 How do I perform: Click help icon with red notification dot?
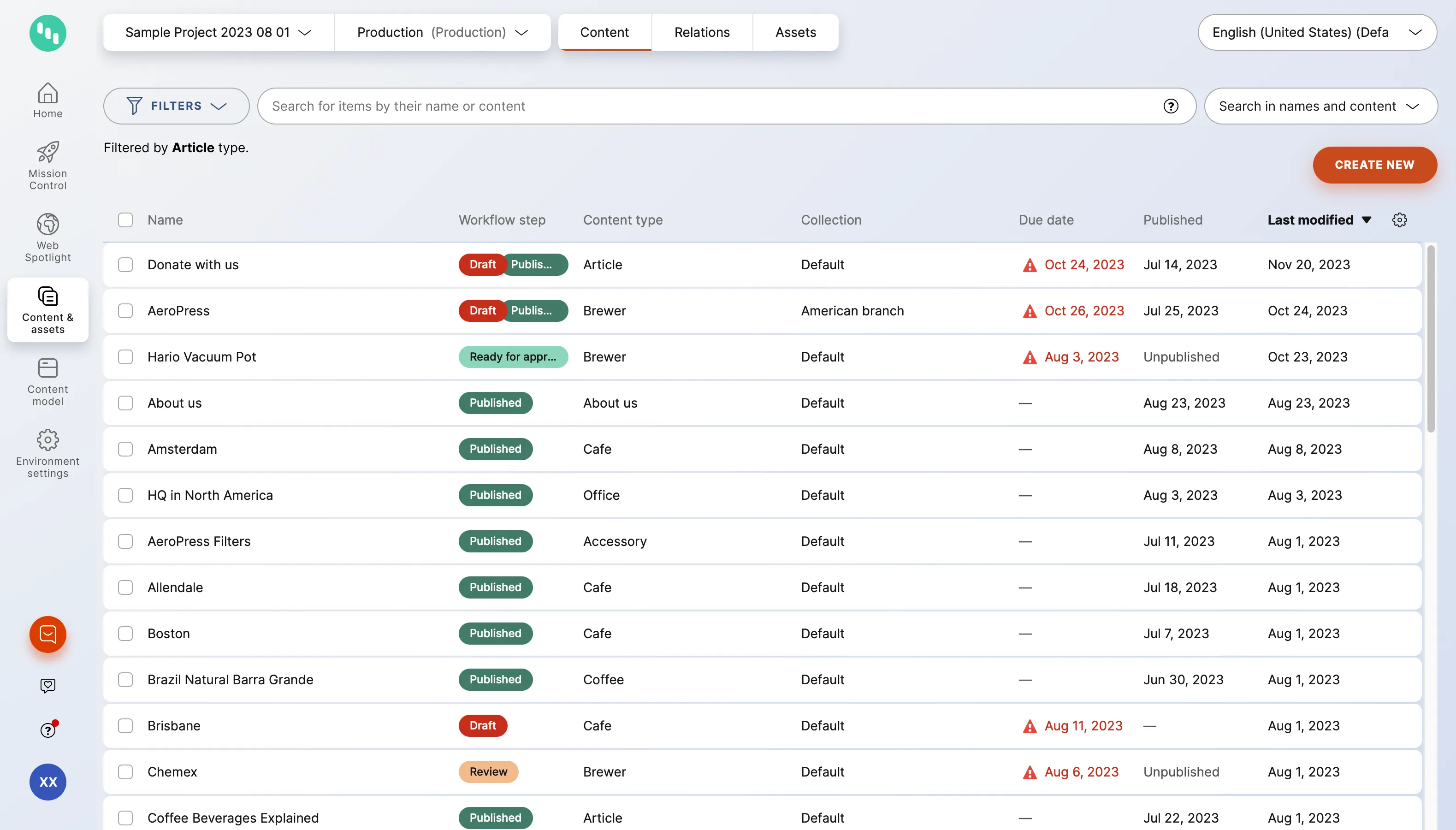pos(48,729)
